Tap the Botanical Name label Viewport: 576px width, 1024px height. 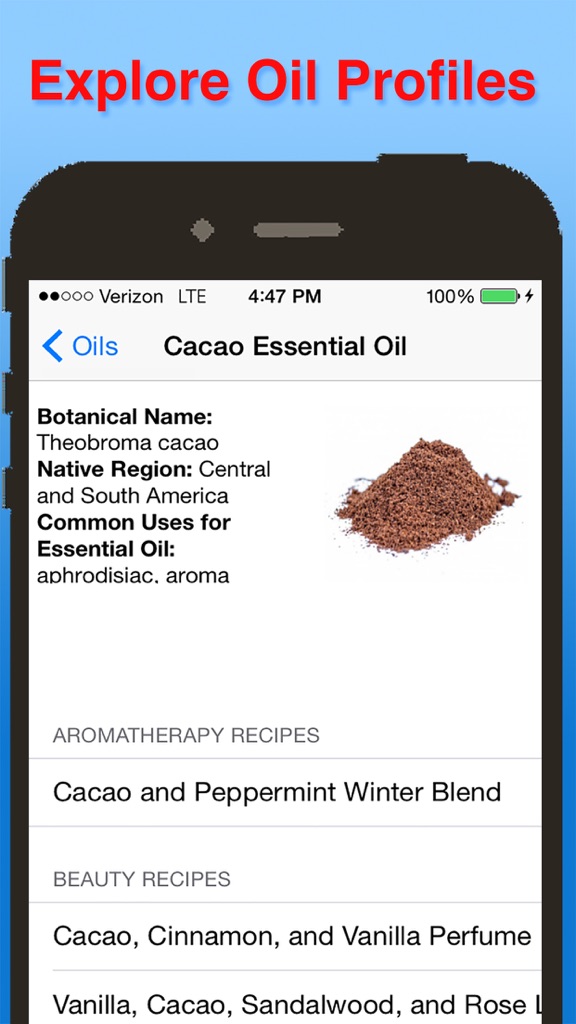click(x=125, y=417)
